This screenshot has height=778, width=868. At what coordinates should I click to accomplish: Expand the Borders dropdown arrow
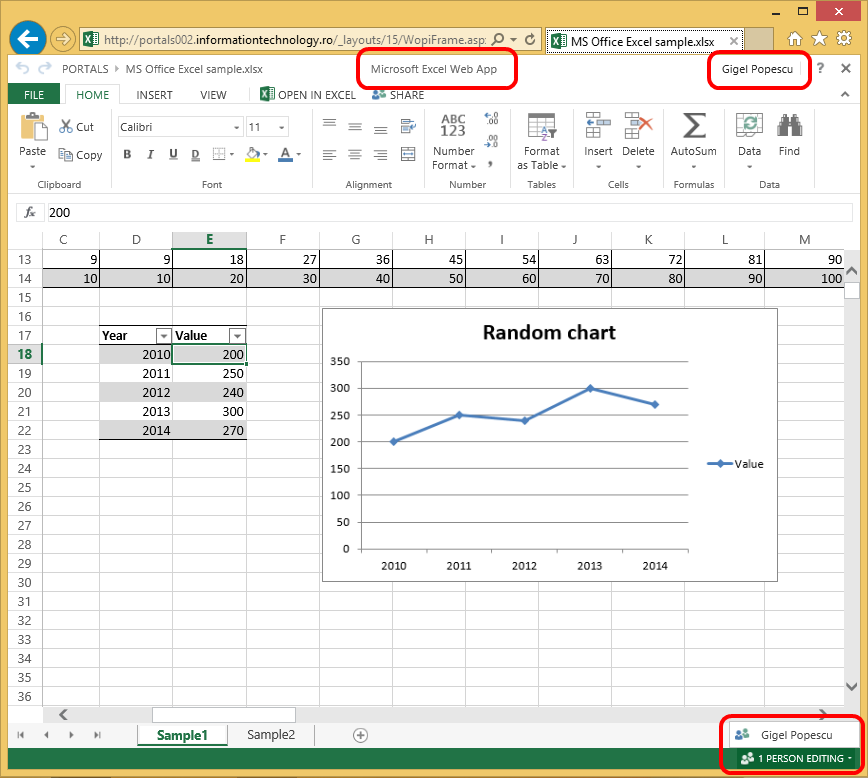pyautogui.click(x=231, y=154)
